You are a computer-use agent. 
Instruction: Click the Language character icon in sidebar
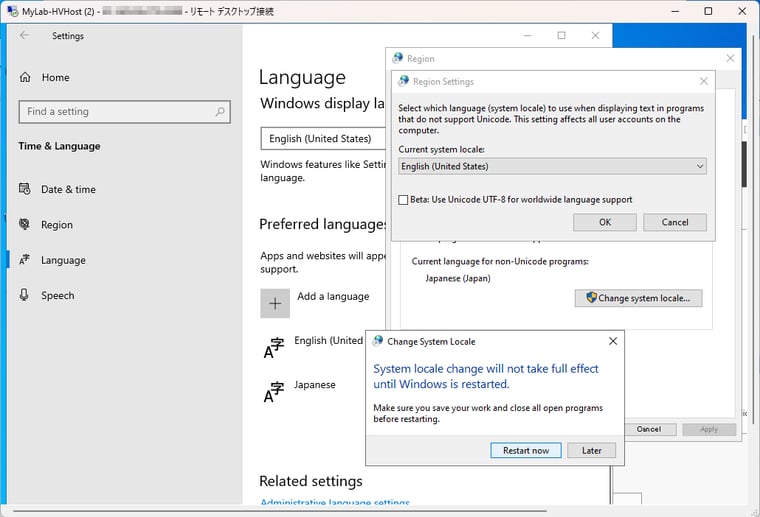24,260
